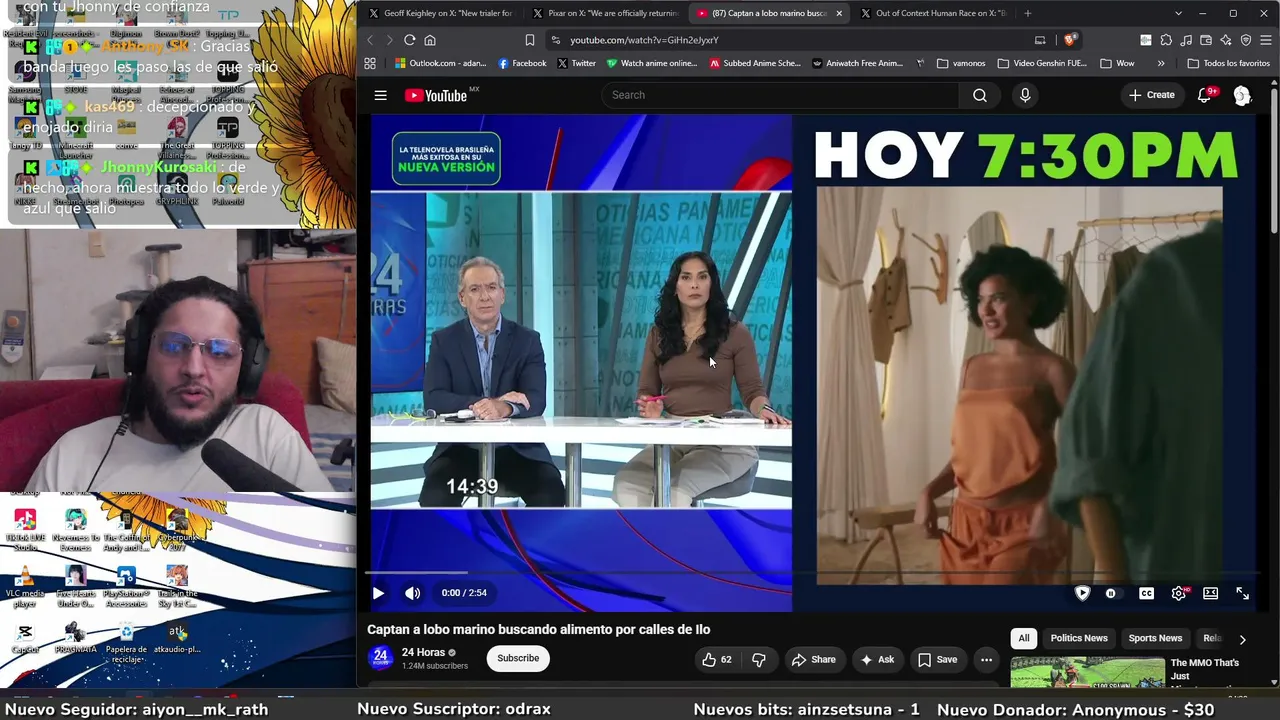Mute the video volume
The height and width of the screenshot is (720, 1280).
click(412, 593)
